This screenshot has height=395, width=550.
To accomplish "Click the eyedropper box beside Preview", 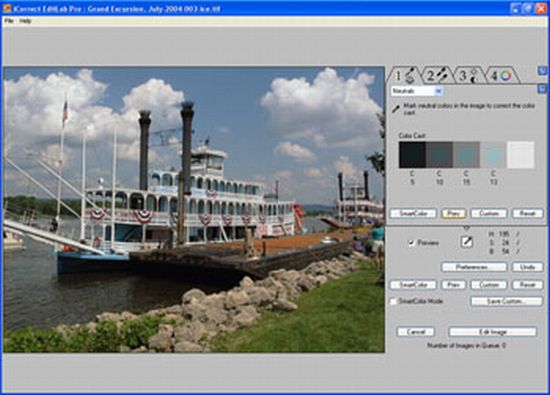I will tap(467, 242).
